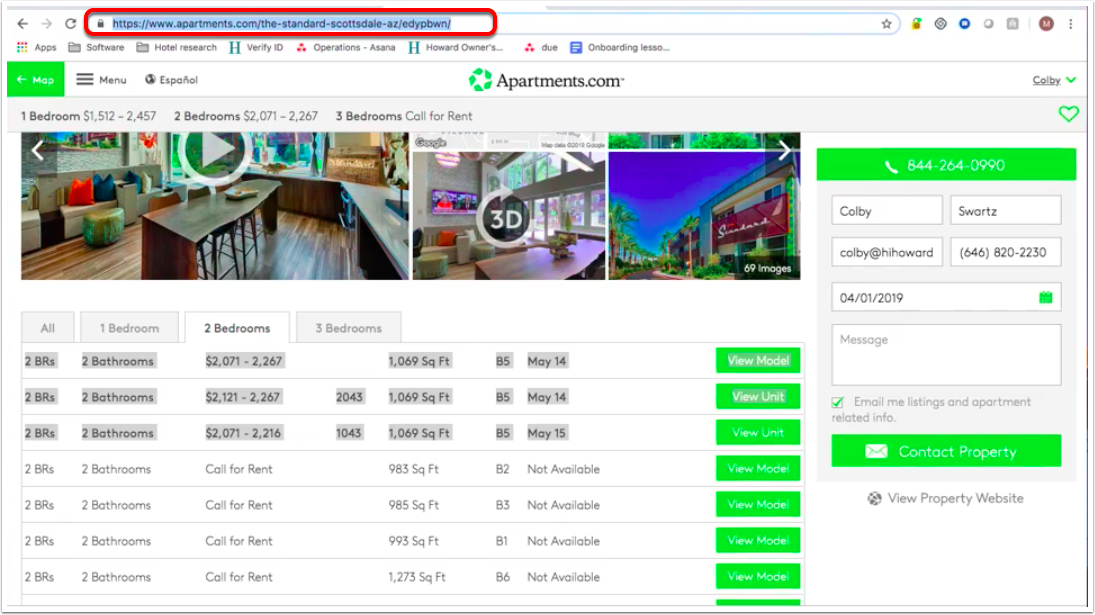
Task: Click the last name field 'Swartz'
Action: (x=1006, y=211)
